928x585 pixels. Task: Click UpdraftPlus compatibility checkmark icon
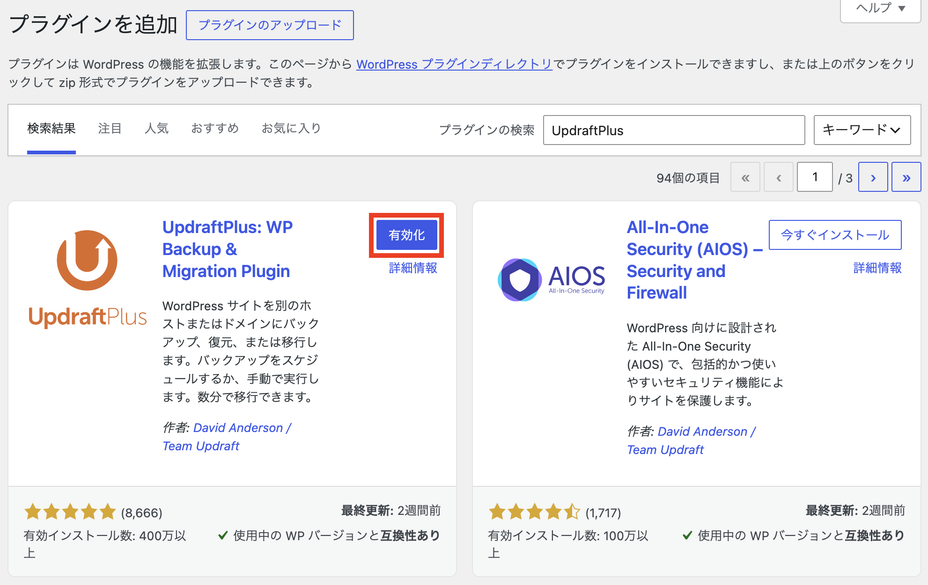pyautogui.click(x=223, y=536)
